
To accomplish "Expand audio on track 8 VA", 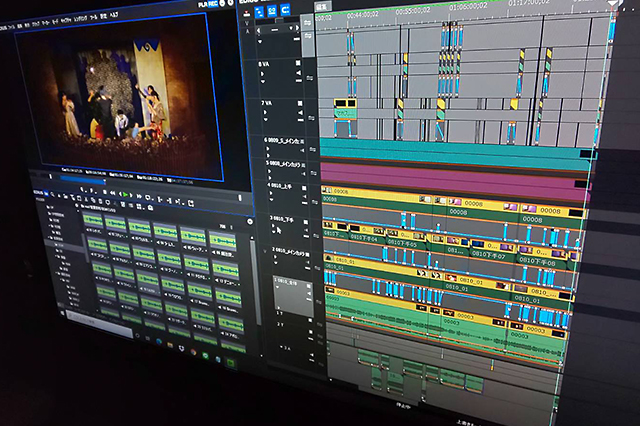I will tap(262, 74).
